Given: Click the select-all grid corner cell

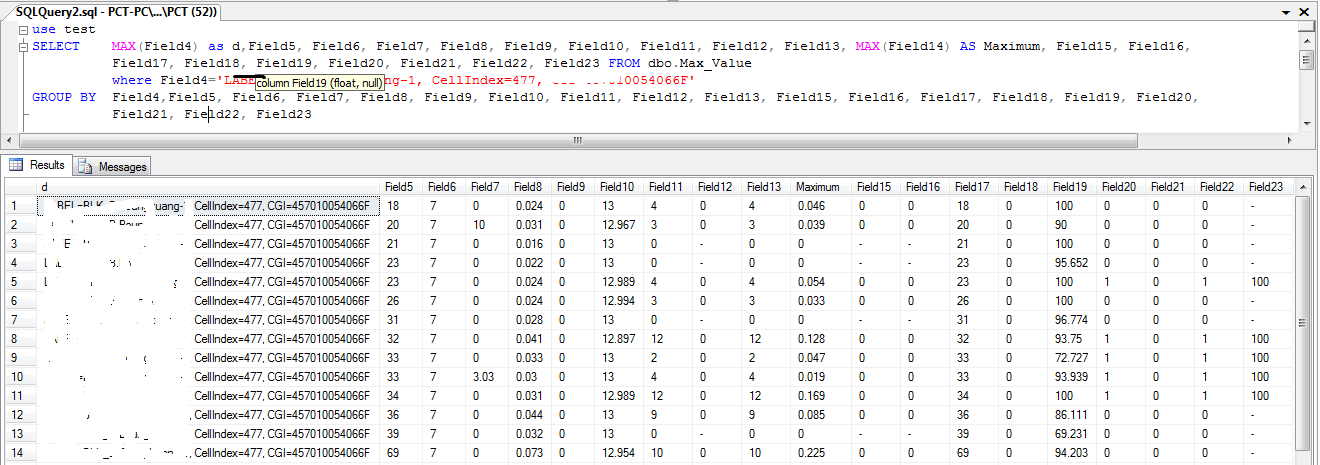Looking at the screenshot, I should [20, 187].
